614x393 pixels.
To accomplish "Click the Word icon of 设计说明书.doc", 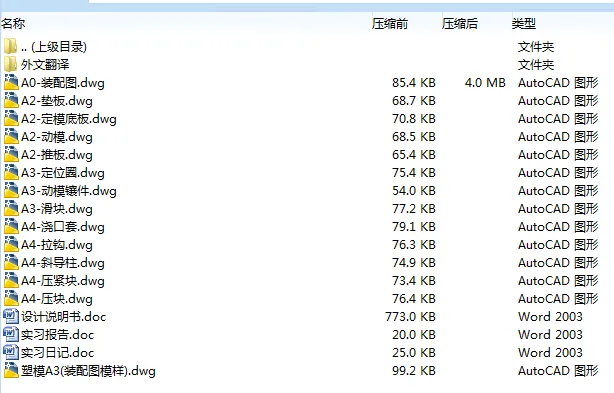I will coord(11,316).
